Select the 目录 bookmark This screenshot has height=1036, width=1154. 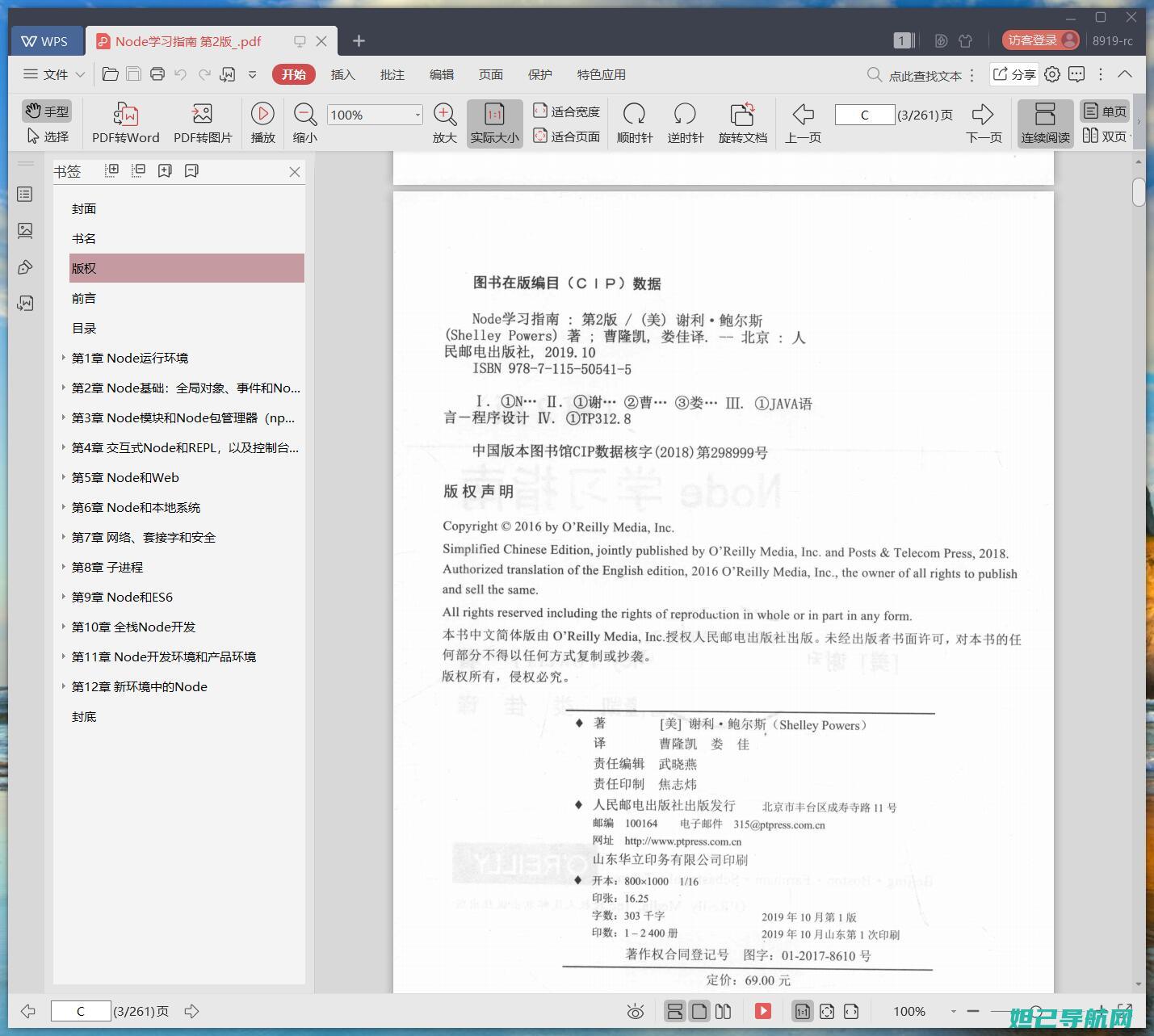(84, 328)
